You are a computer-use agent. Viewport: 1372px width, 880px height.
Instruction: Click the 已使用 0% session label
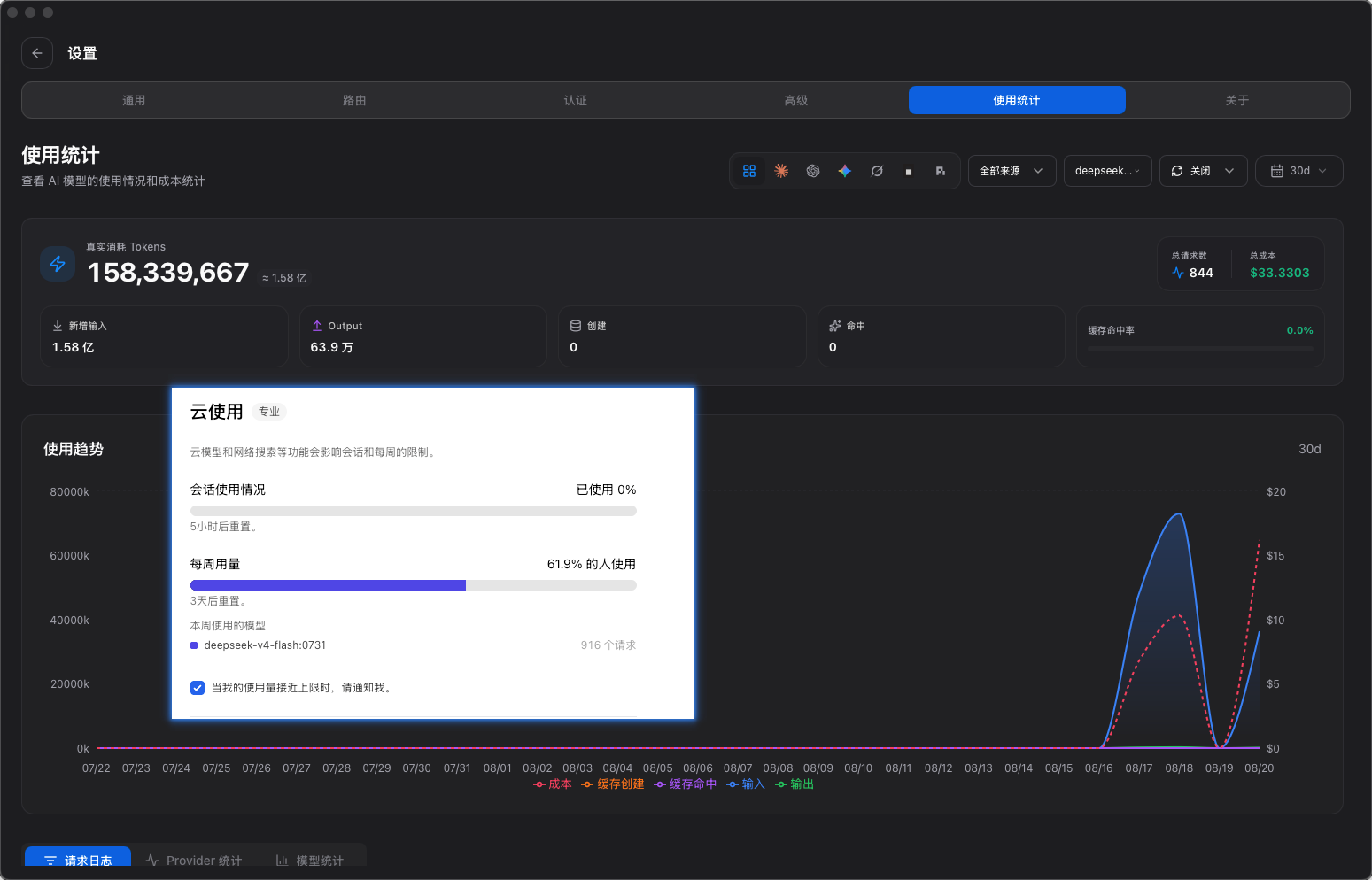click(607, 490)
